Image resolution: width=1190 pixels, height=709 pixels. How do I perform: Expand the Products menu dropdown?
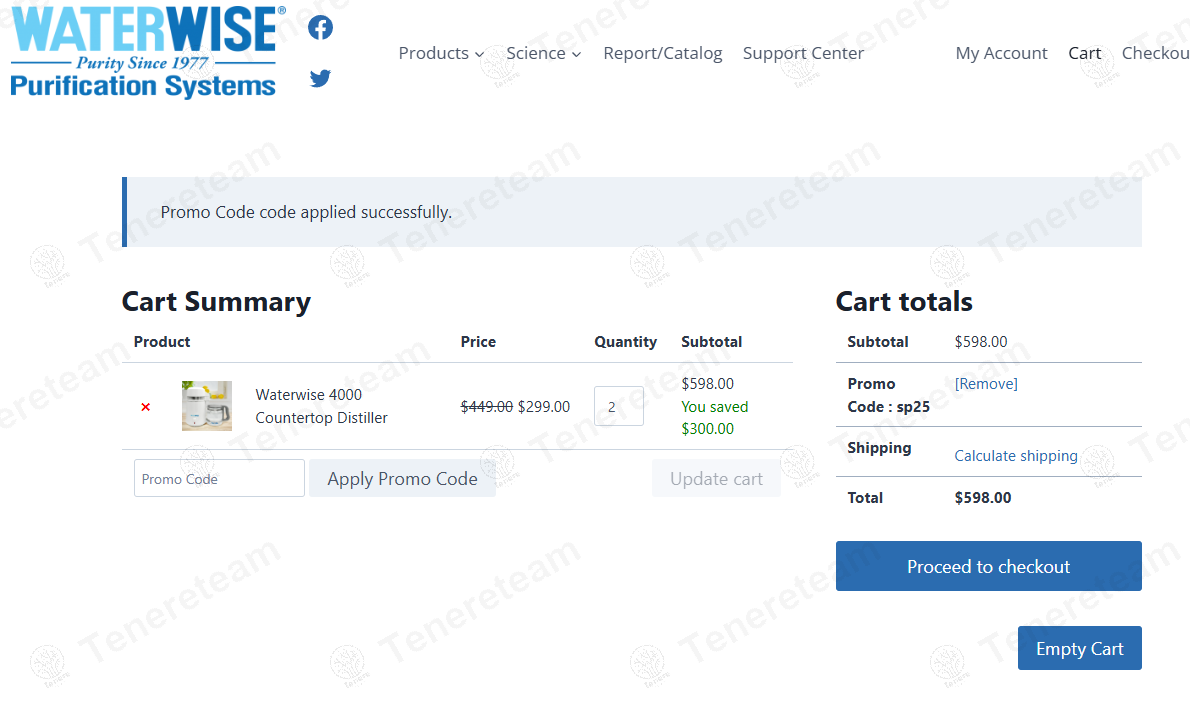tap(441, 53)
